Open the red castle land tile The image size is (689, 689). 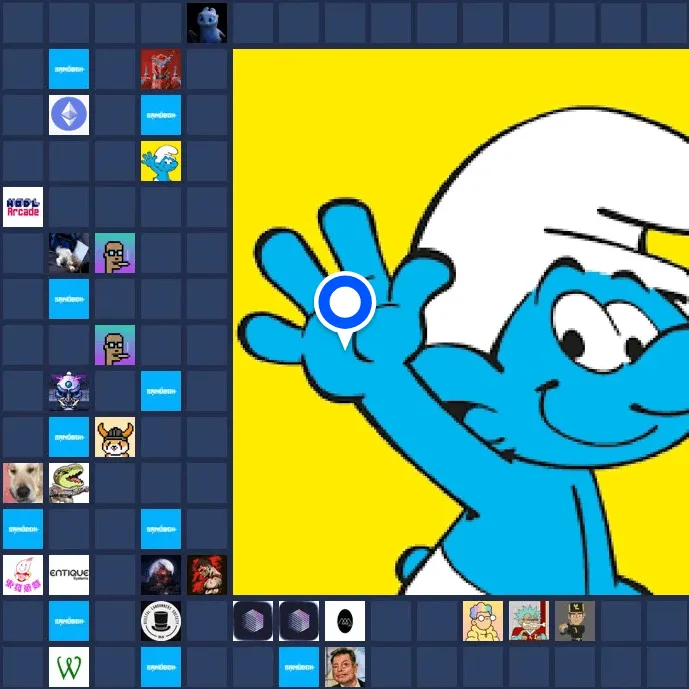pos(161,69)
